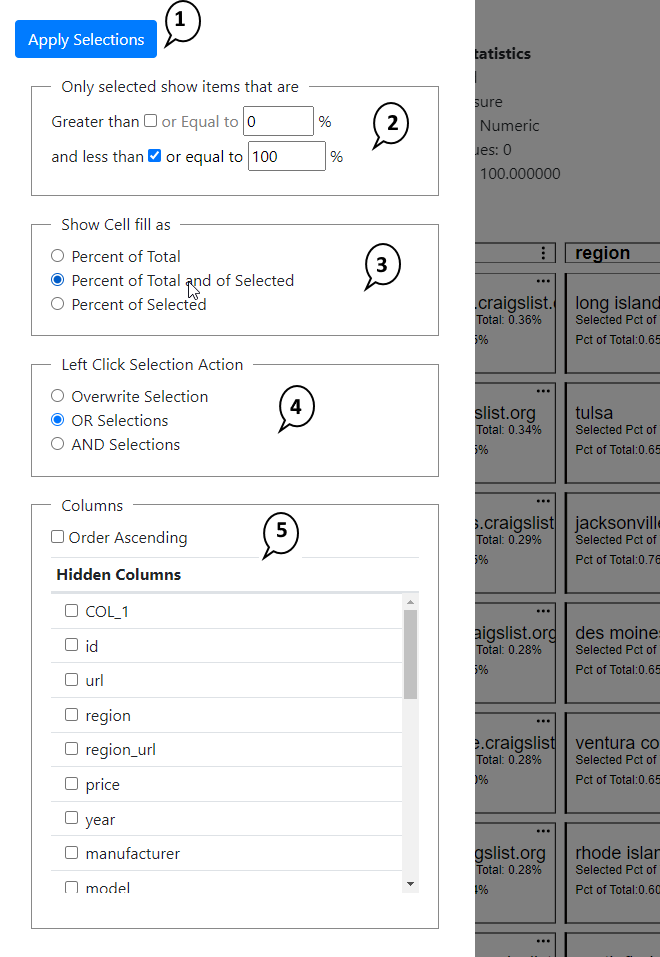This screenshot has height=957, width=660.
Task: Open the three-dot menu on des moines row
Action: coord(544,611)
